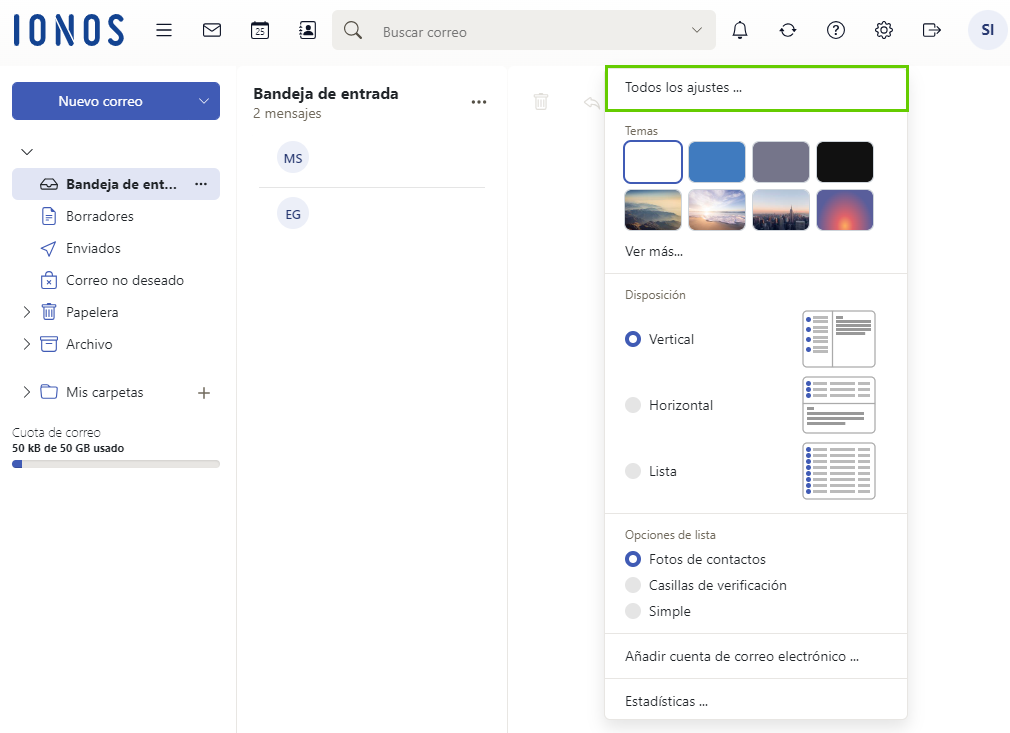The image size is (1010, 733).
Task: Toggle the hamburger navigation menu icon
Action: 164,30
